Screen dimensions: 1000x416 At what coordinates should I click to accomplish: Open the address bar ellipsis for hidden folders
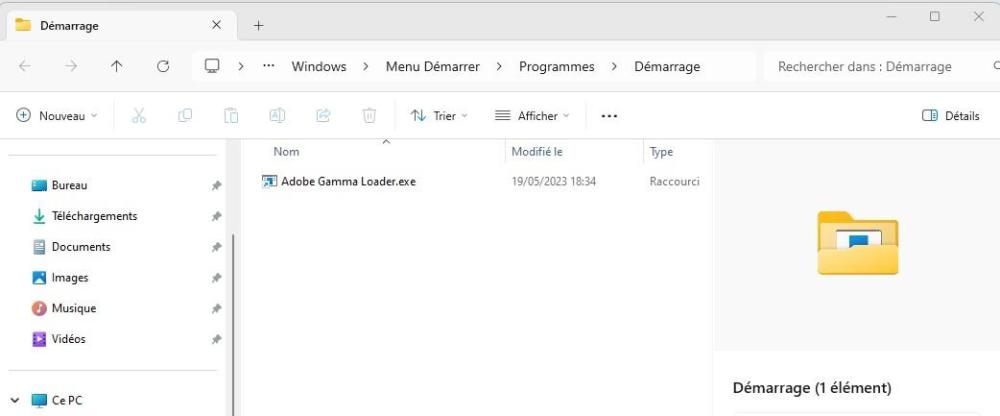[268, 66]
